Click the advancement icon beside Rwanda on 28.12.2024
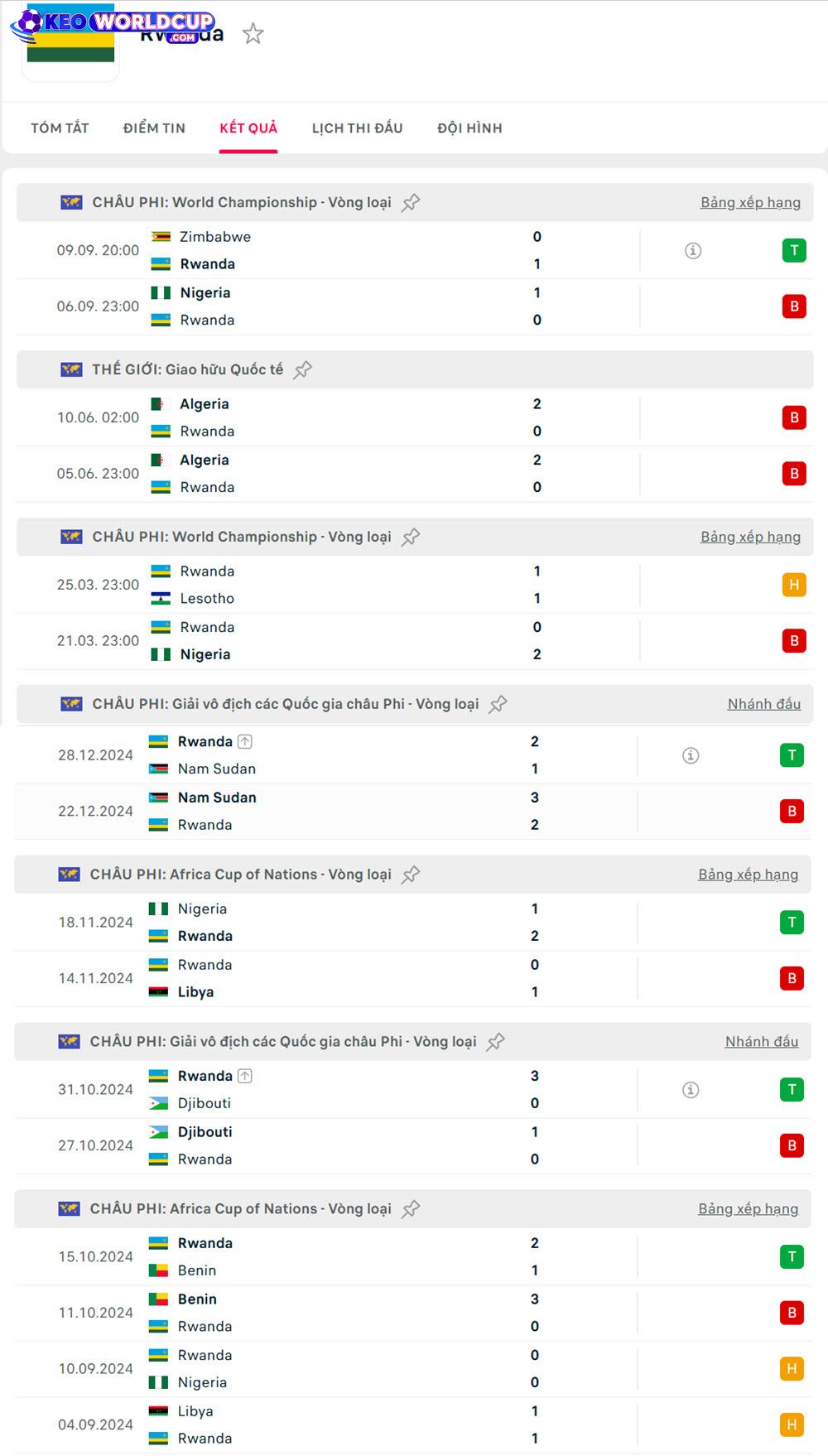Screen dimensions: 828x1456 pos(245,742)
